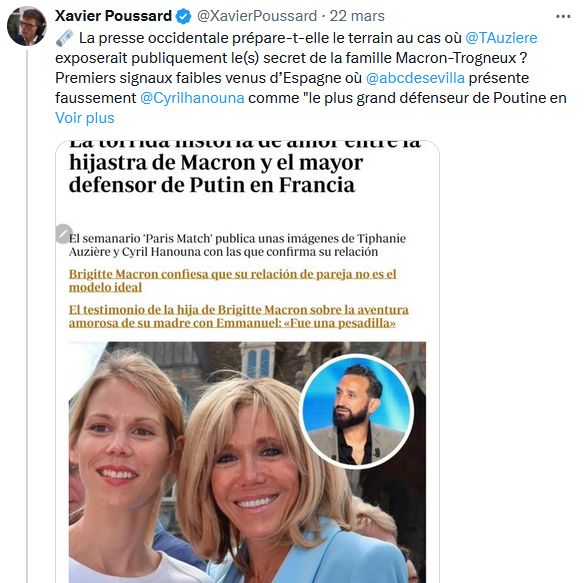Image resolution: width=584 pixels, height=583 pixels.
Task: Click the Xavier Poussard display name
Action: pos(113,16)
